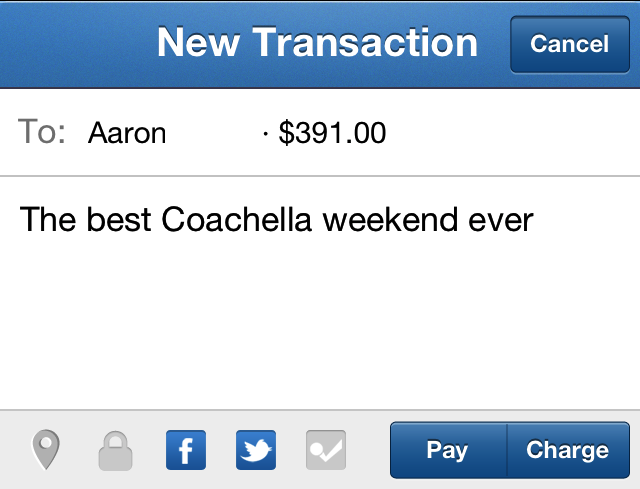Tap the word "Coachella" in the note
The image size is (640, 489).
(237, 219)
